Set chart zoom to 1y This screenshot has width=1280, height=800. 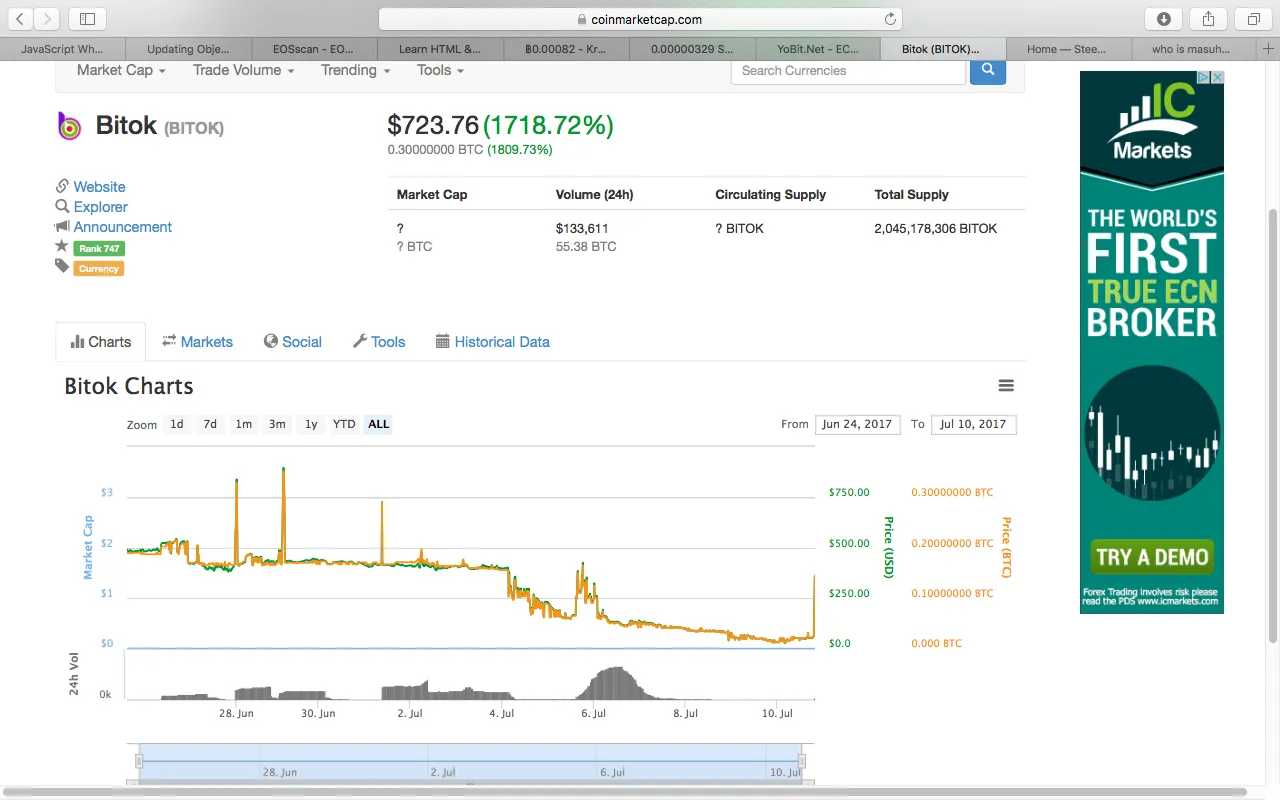311,424
